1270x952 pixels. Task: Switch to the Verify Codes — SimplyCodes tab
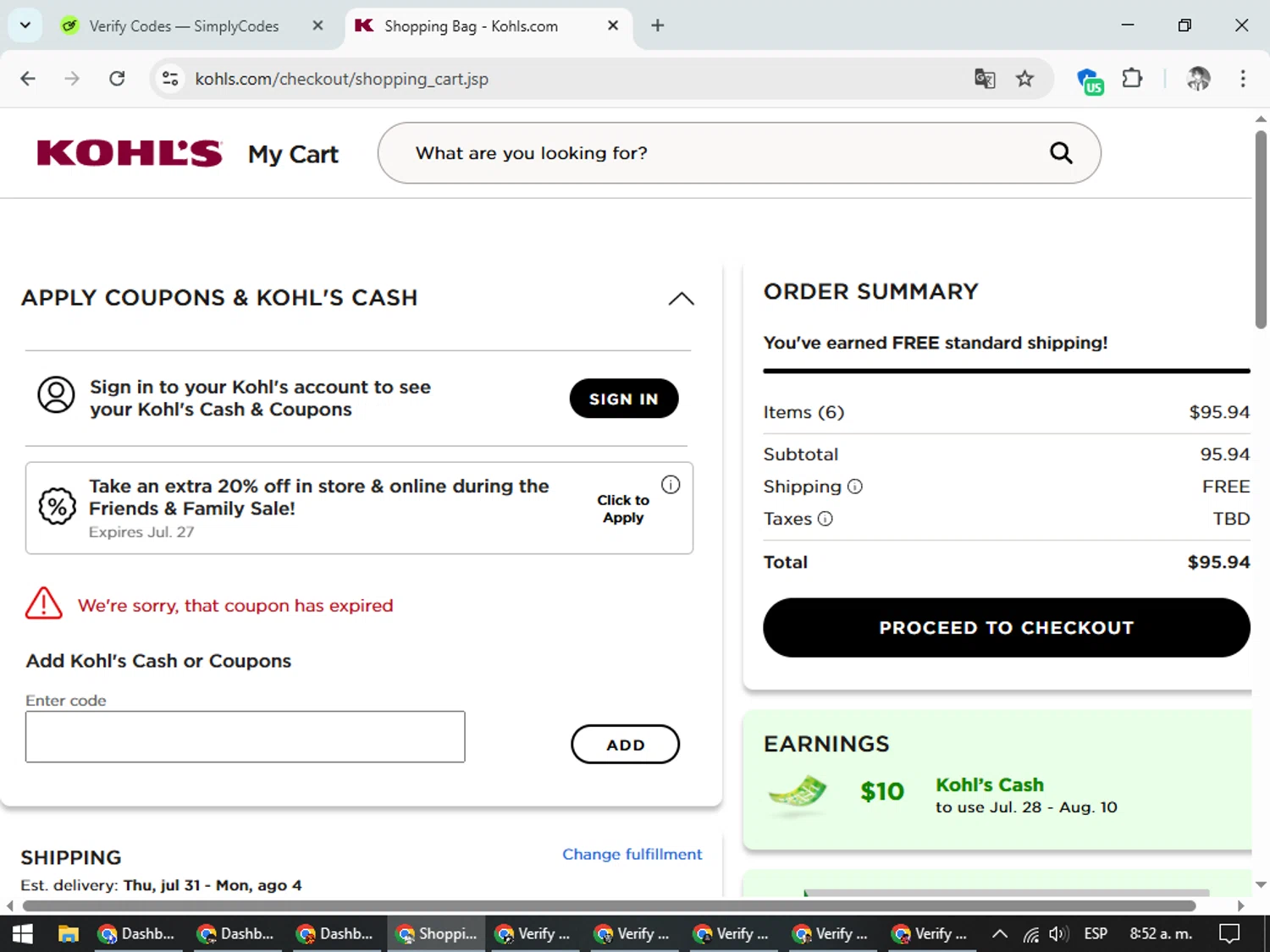(x=185, y=26)
